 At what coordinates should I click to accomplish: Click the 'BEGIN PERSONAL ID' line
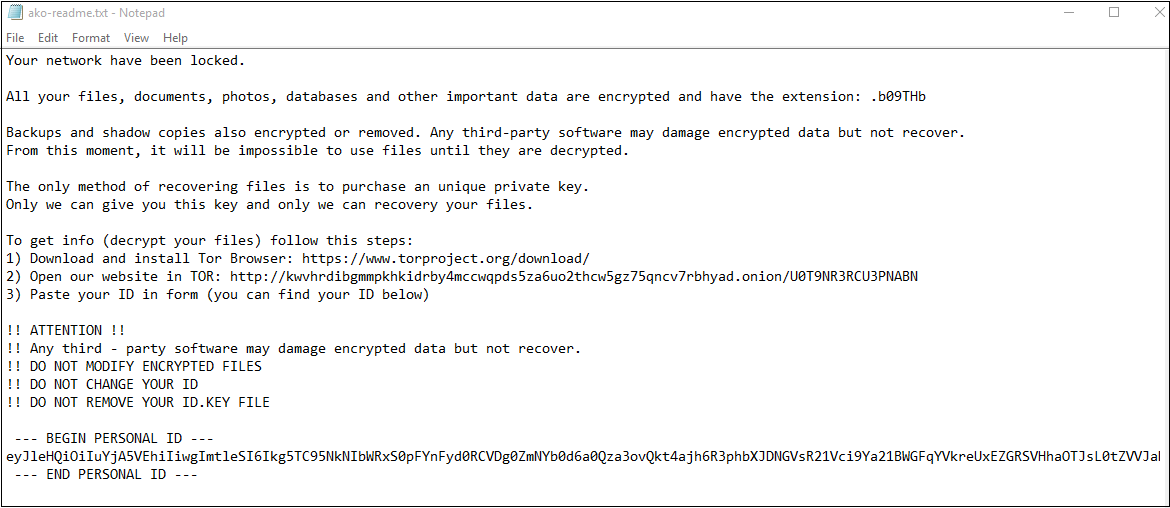[x=114, y=439]
